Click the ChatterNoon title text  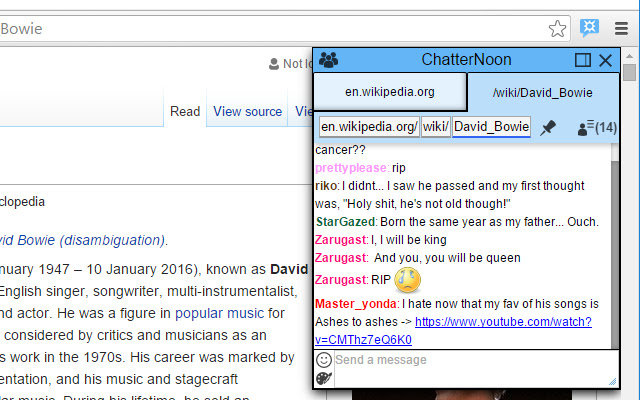tap(466, 60)
